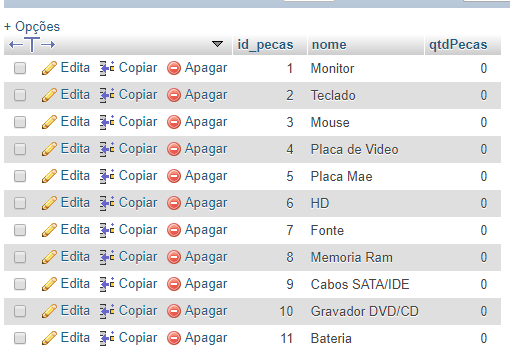Click the qtdPecas cell value for Fonte
This screenshot has height=362, width=510.
tap(484, 230)
